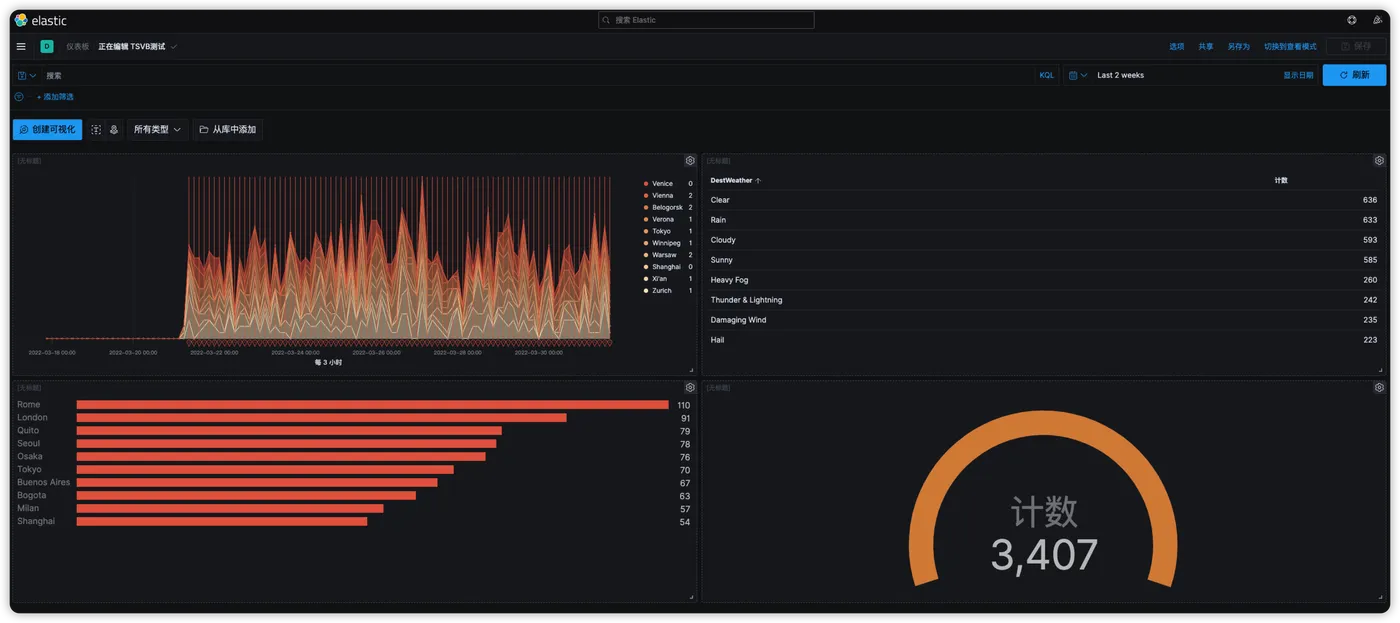Screen dimensions: 1400x623
Task: Open the hamburger navigation menu
Action: point(21,47)
